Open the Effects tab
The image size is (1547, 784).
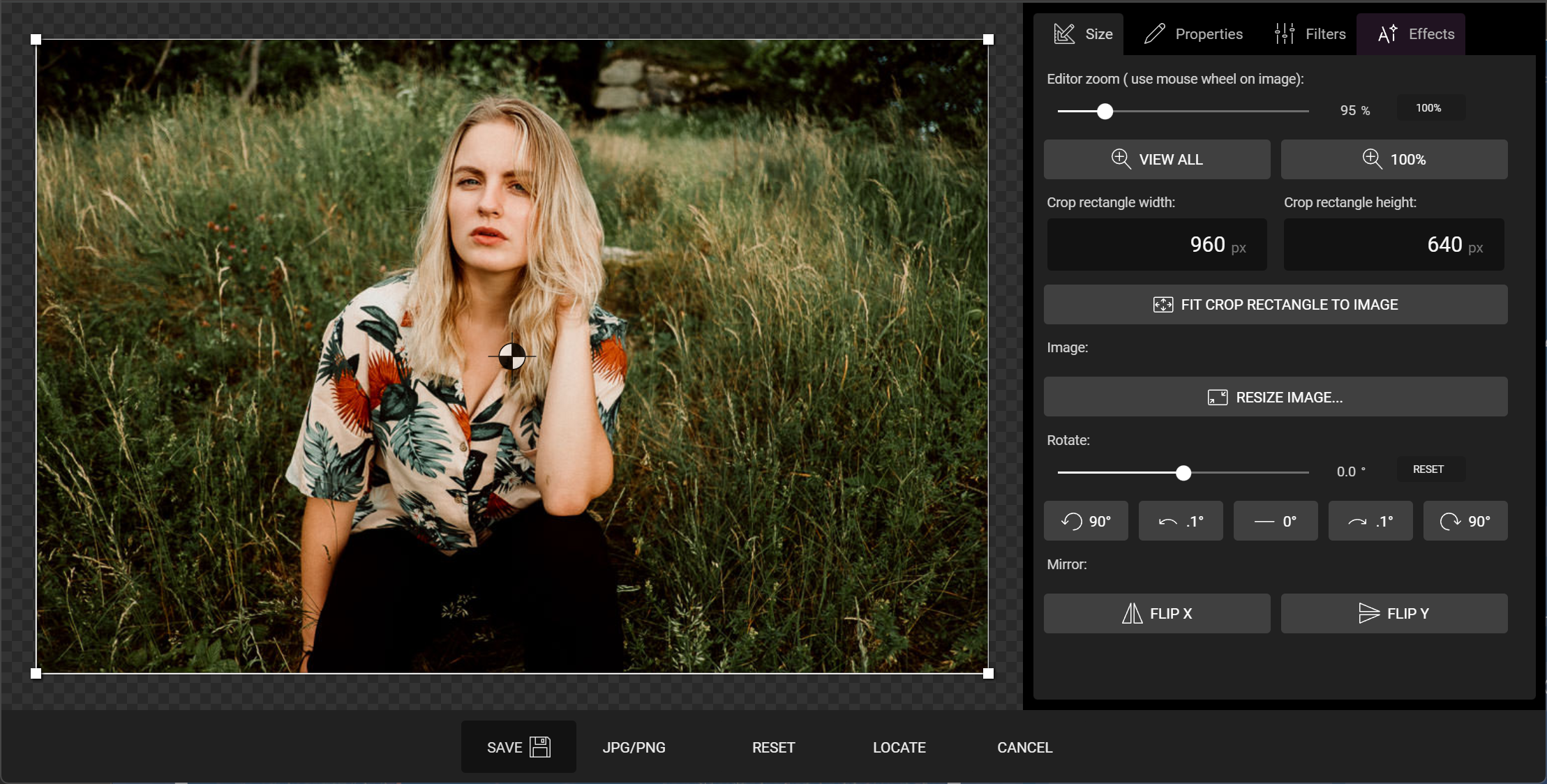pyautogui.click(x=1416, y=34)
